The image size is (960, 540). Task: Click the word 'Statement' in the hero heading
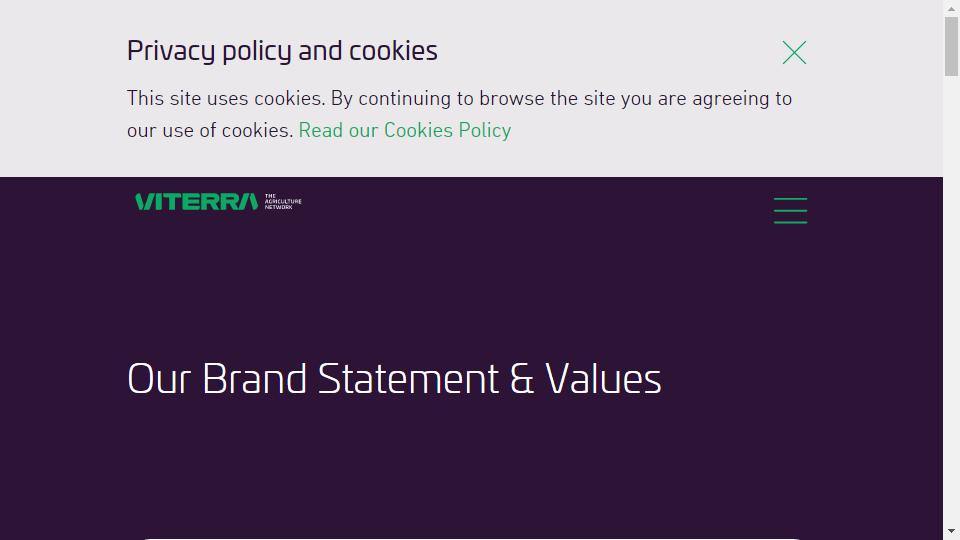[x=408, y=379]
